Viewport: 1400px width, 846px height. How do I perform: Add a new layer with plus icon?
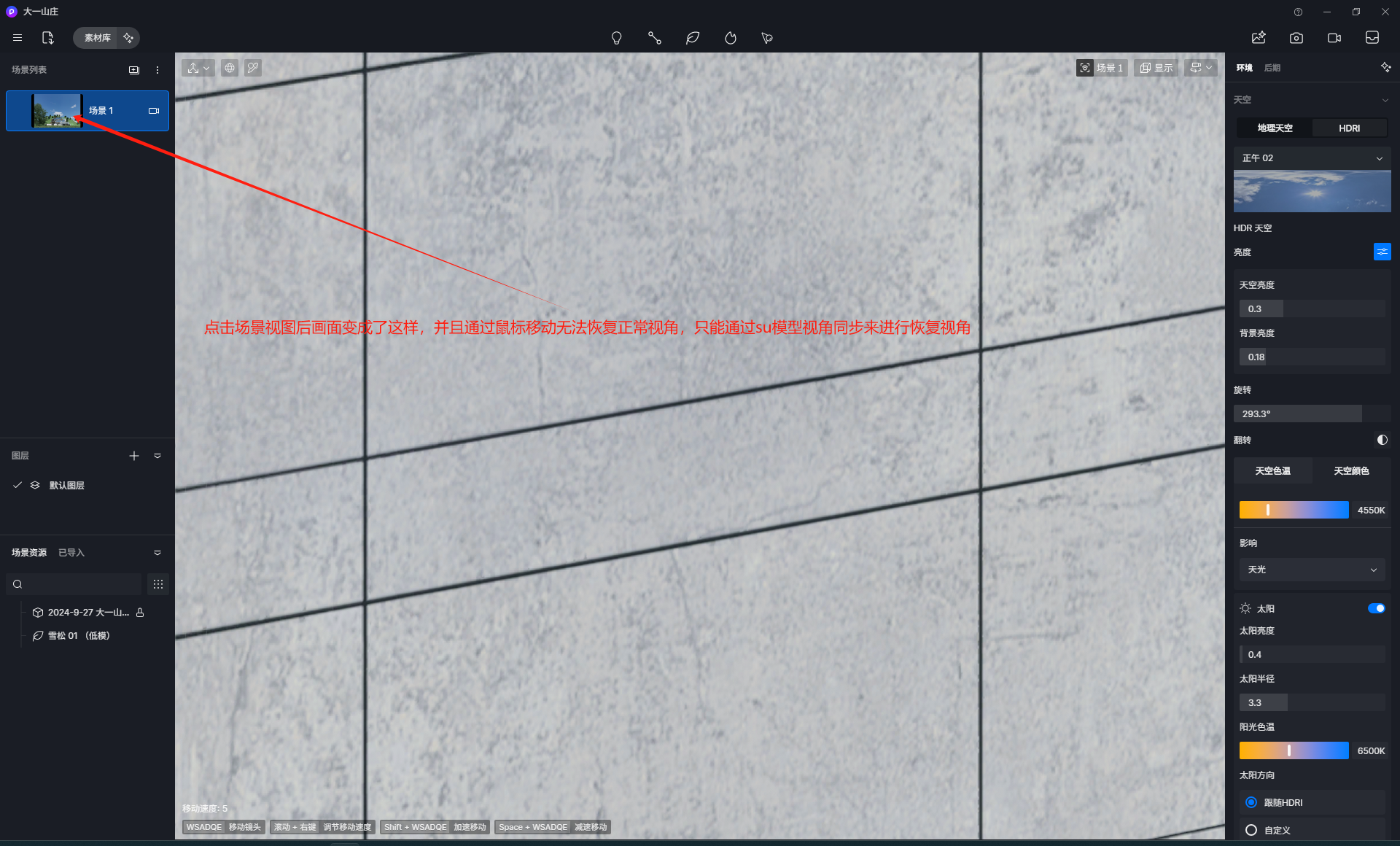(x=134, y=456)
